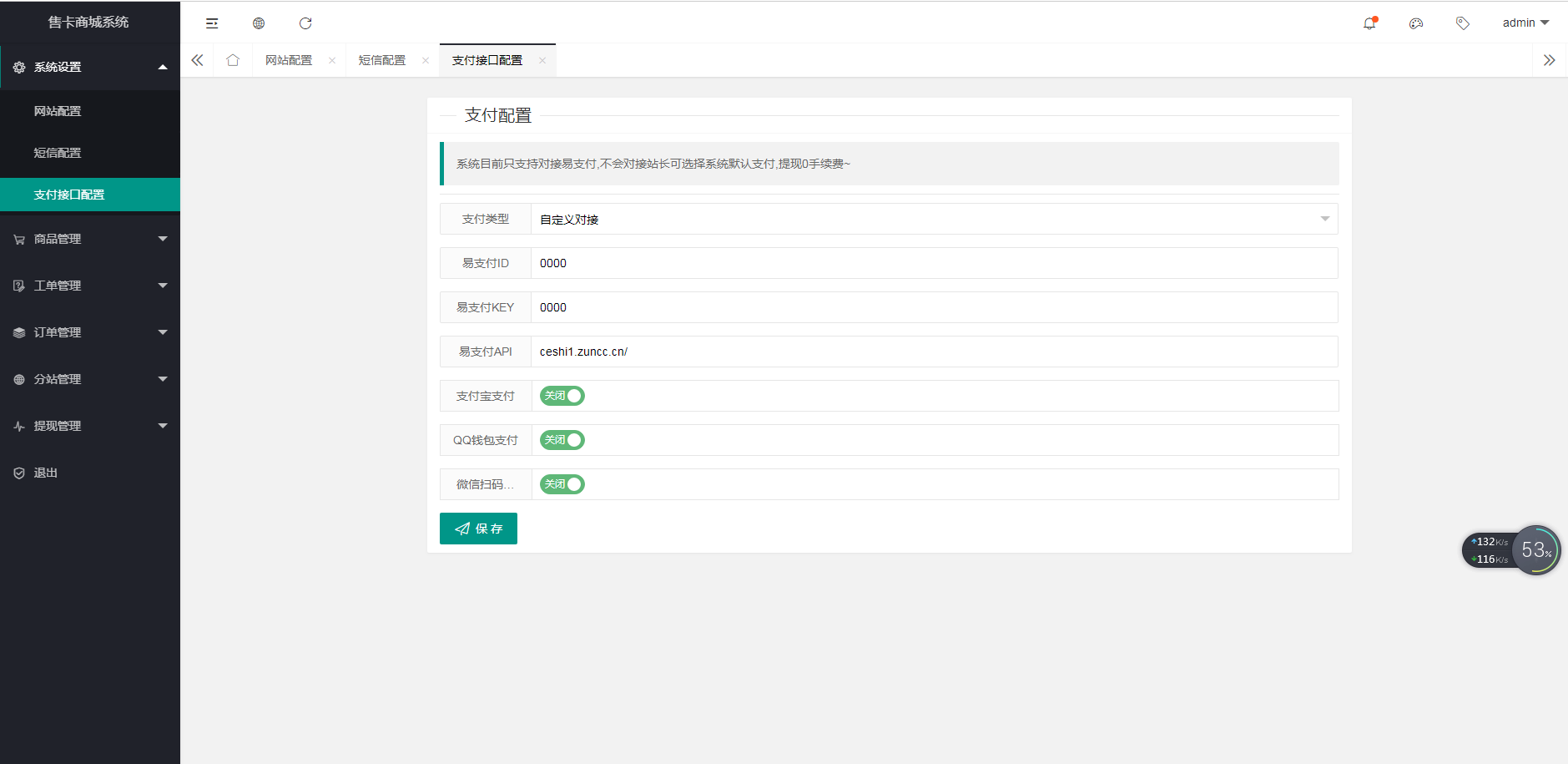This screenshot has height=764, width=1568.
Task: Select 支付接口配置 in the sidebar
Action: (x=90, y=195)
